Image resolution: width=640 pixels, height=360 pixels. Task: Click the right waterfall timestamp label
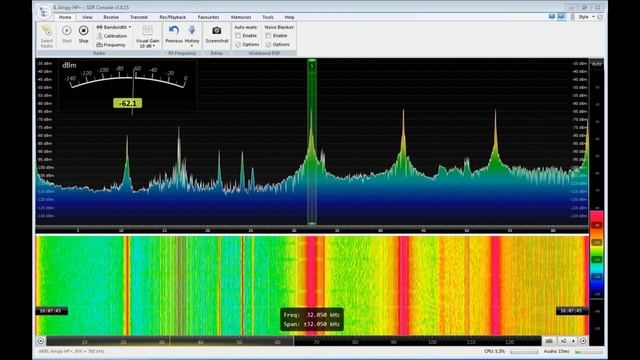572,311
